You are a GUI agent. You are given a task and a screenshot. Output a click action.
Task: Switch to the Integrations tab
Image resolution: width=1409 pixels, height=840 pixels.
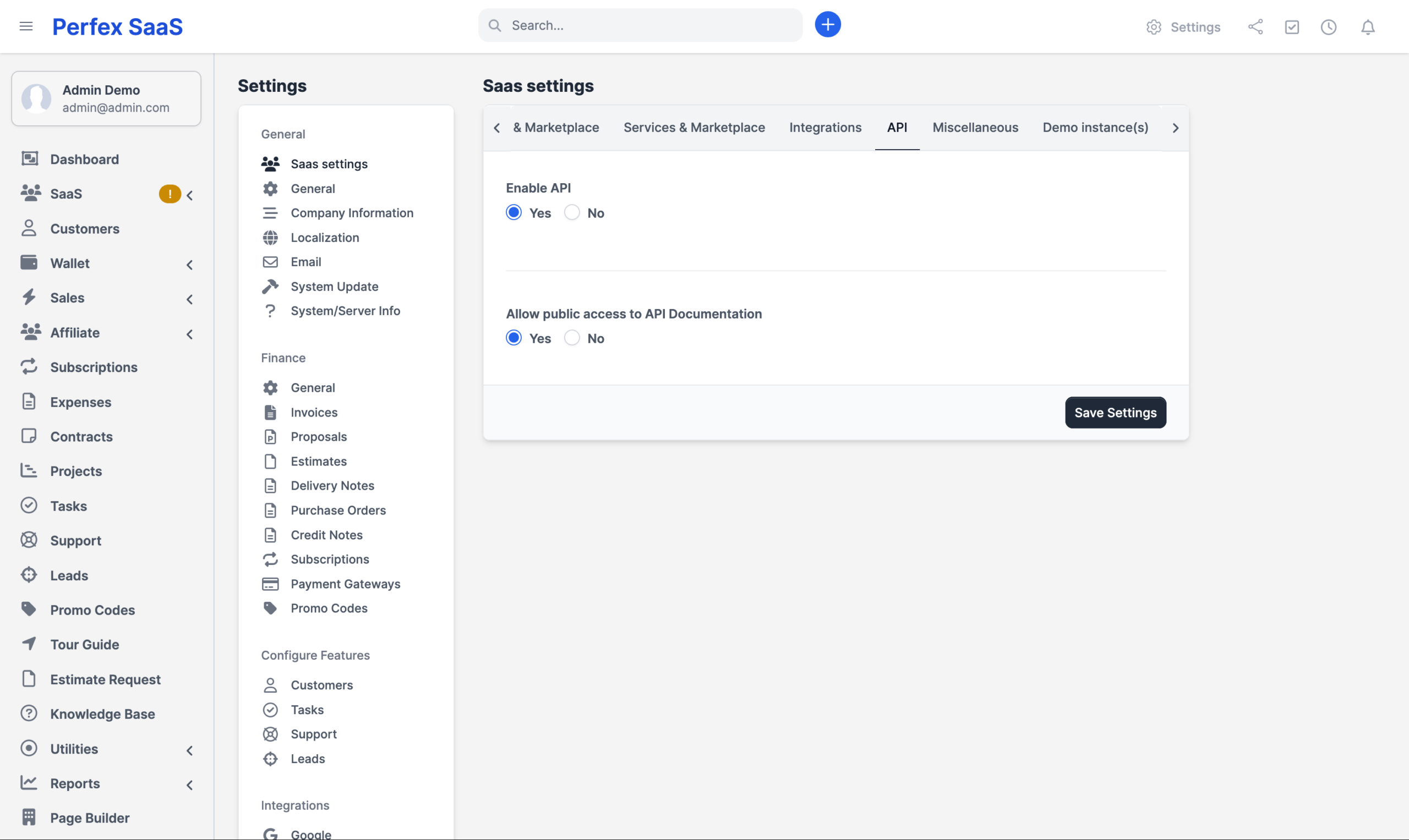(x=825, y=128)
